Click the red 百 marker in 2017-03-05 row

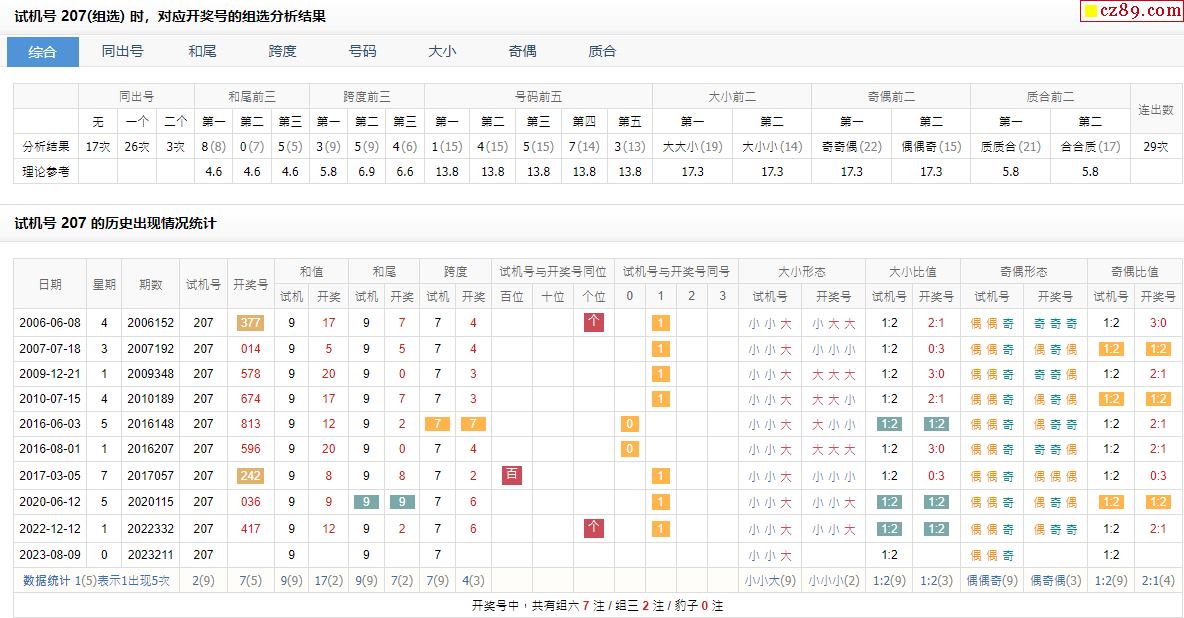tap(512, 475)
